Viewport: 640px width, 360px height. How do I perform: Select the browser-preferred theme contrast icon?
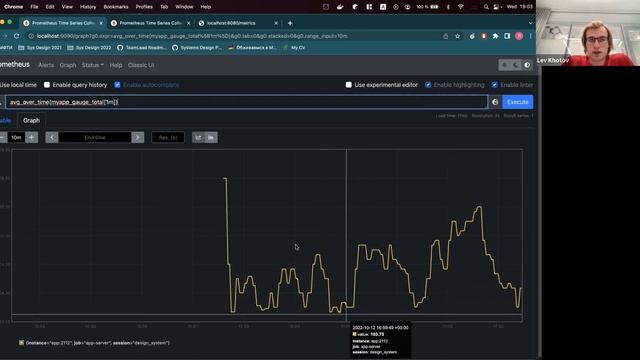[x=527, y=65]
